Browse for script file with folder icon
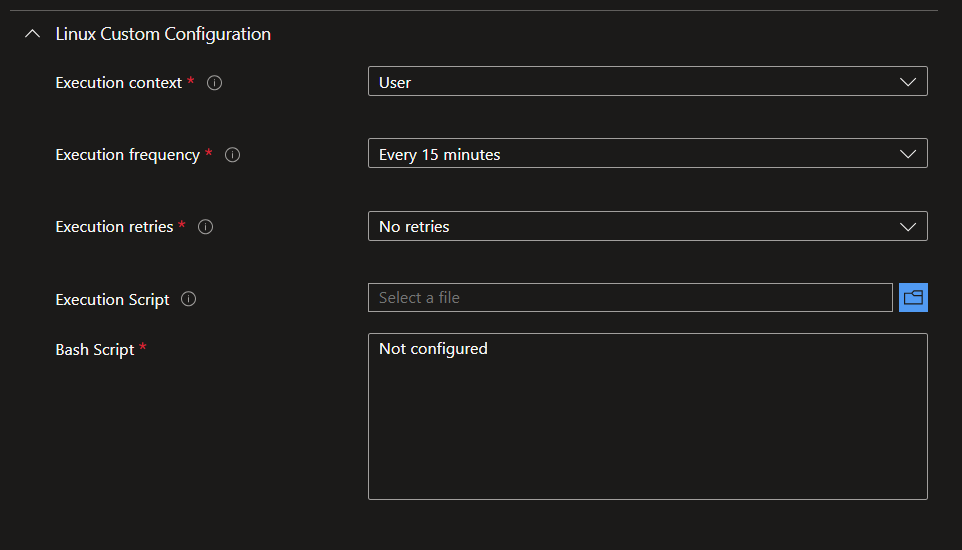This screenshot has width=962, height=550. 913,298
